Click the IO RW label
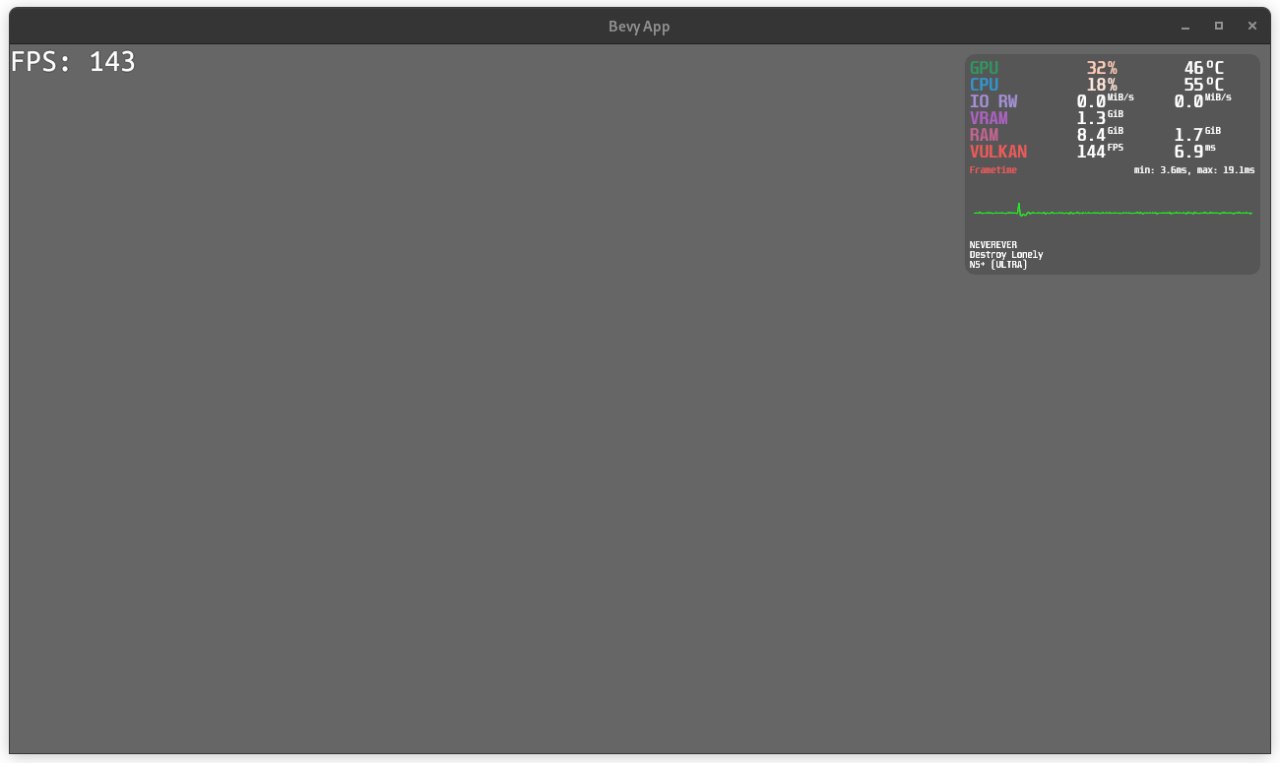 click(x=994, y=101)
